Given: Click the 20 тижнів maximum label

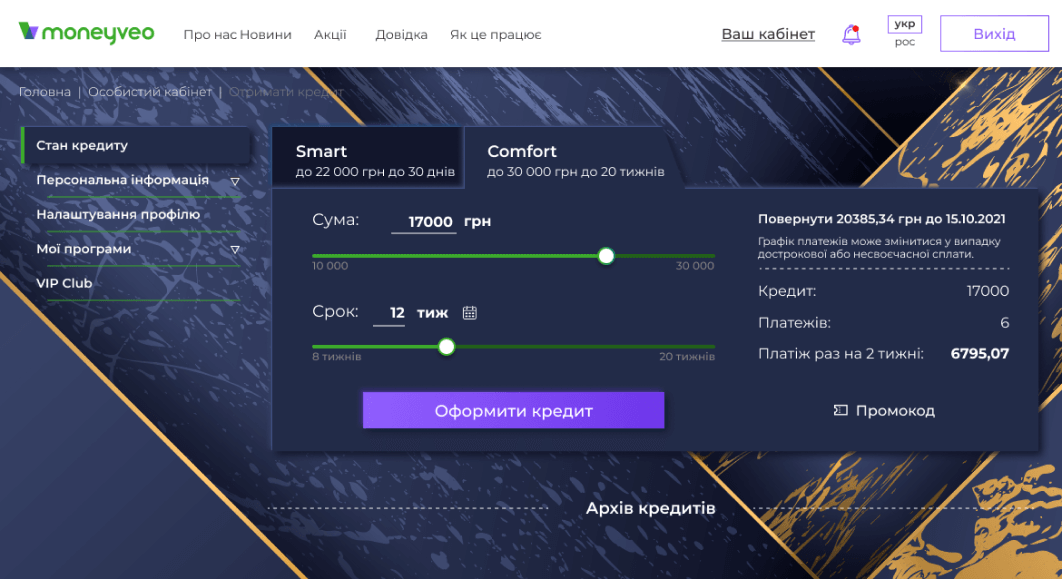Looking at the screenshot, I should click(687, 357).
